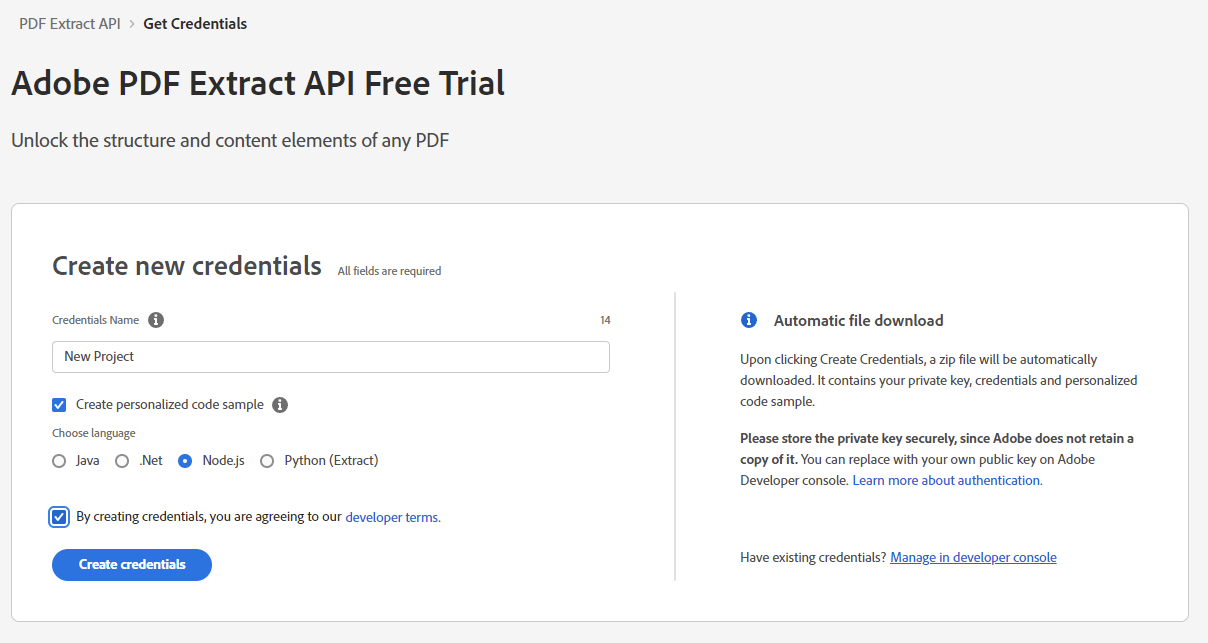Go to PDF Extract API breadcrumb
The width and height of the screenshot is (1208, 643).
(70, 23)
